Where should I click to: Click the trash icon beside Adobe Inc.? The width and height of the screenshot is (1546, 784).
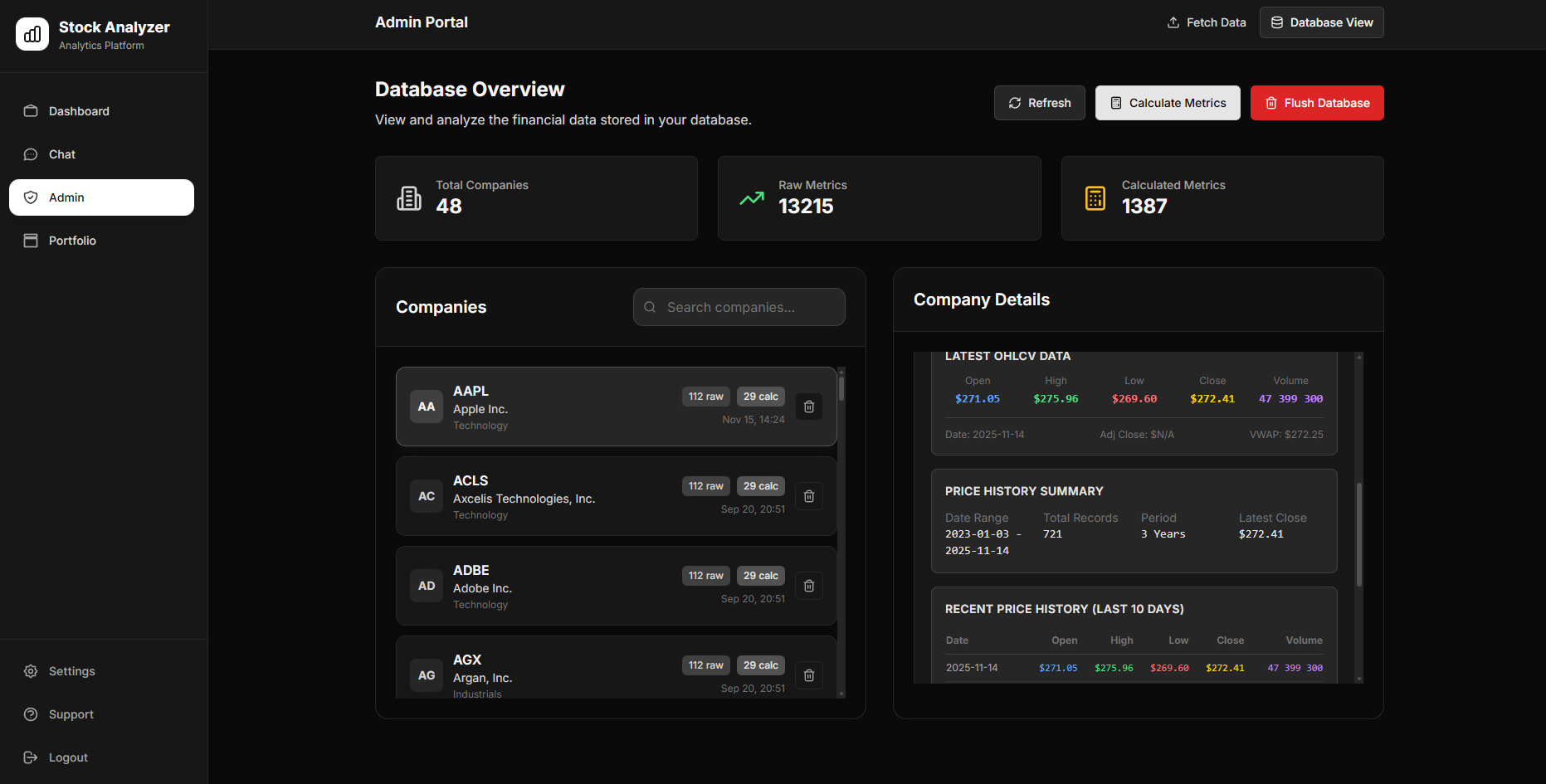coord(808,585)
